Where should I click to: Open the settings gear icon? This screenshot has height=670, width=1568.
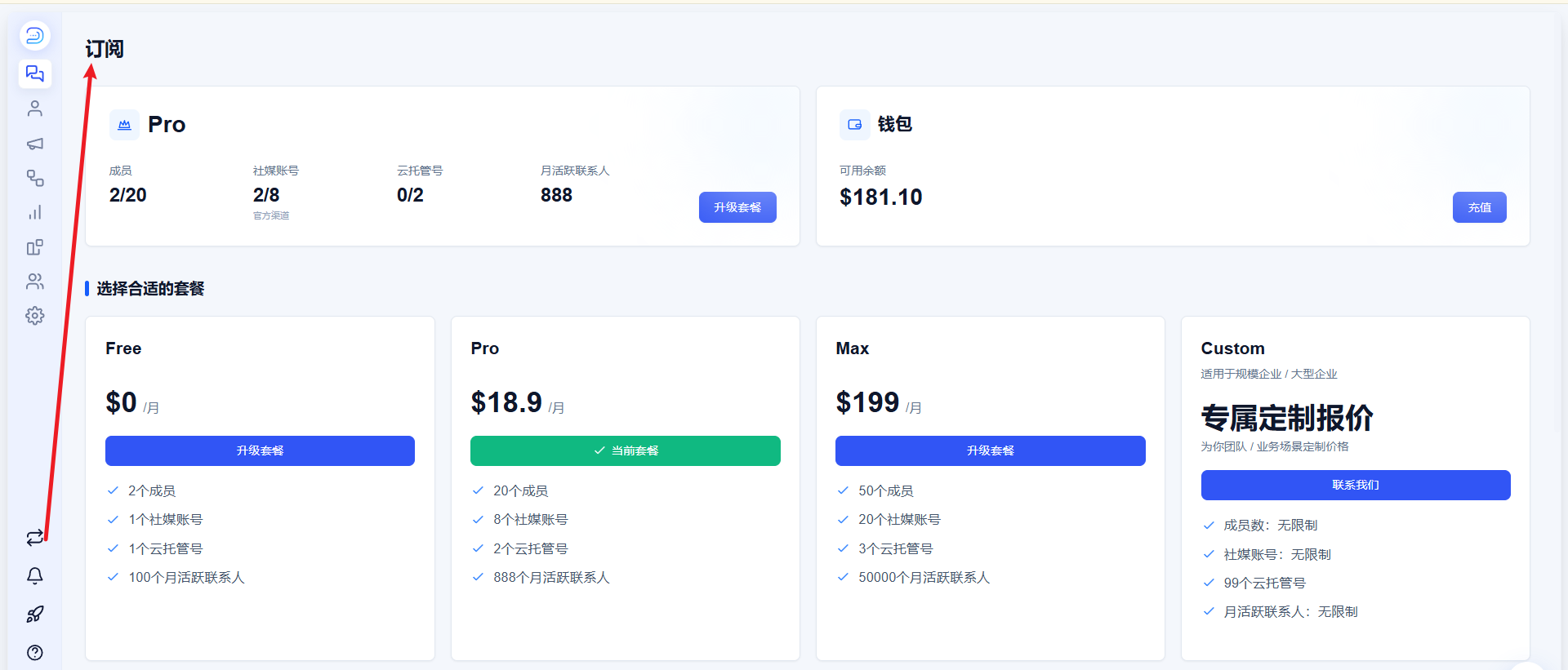point(34,316)
